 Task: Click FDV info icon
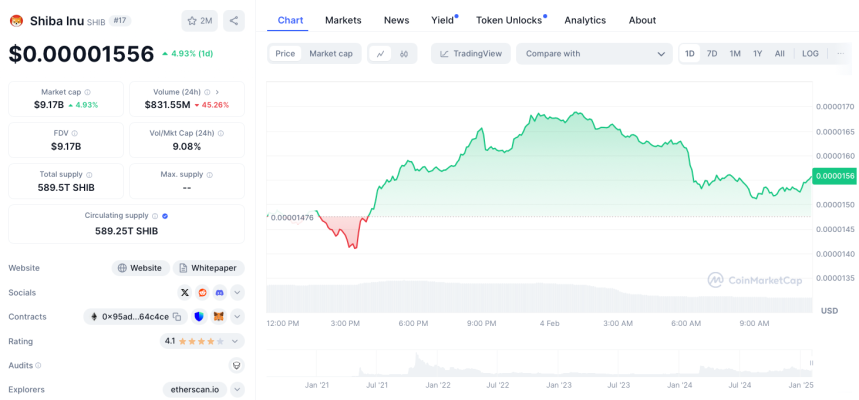[75, 133]
